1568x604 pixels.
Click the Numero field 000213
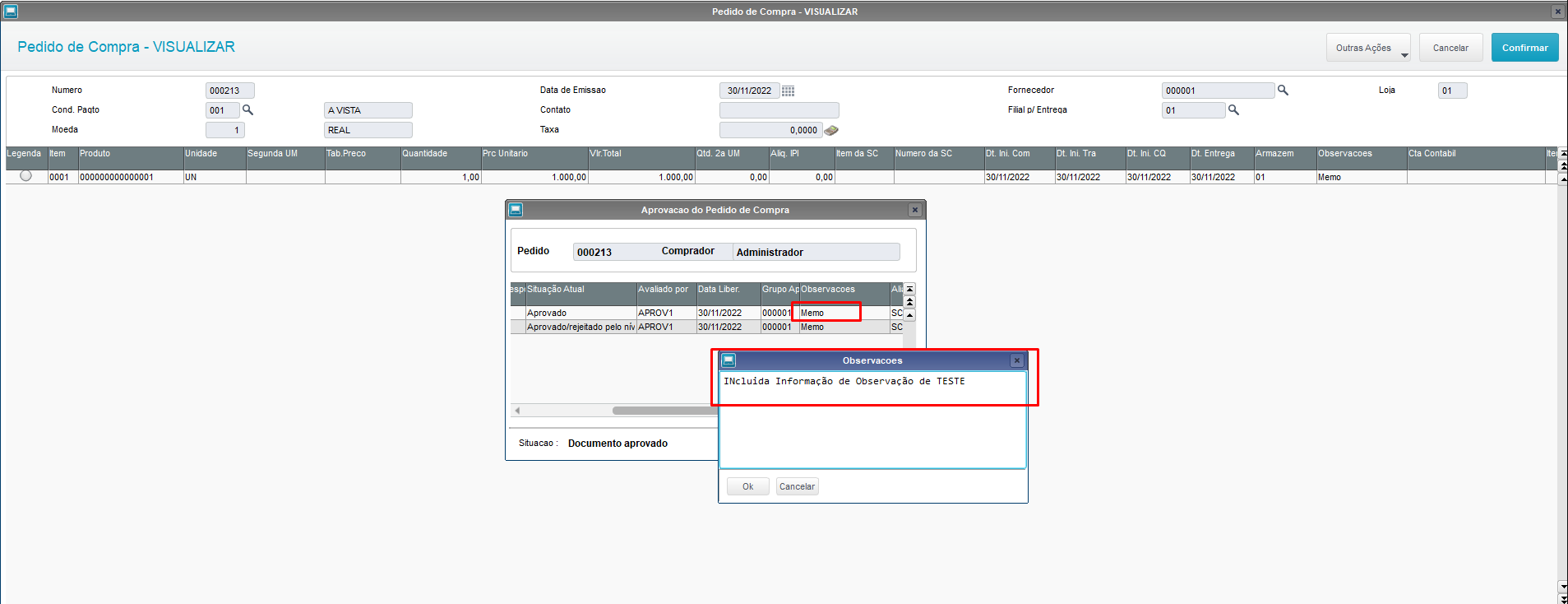pos(229,91)
